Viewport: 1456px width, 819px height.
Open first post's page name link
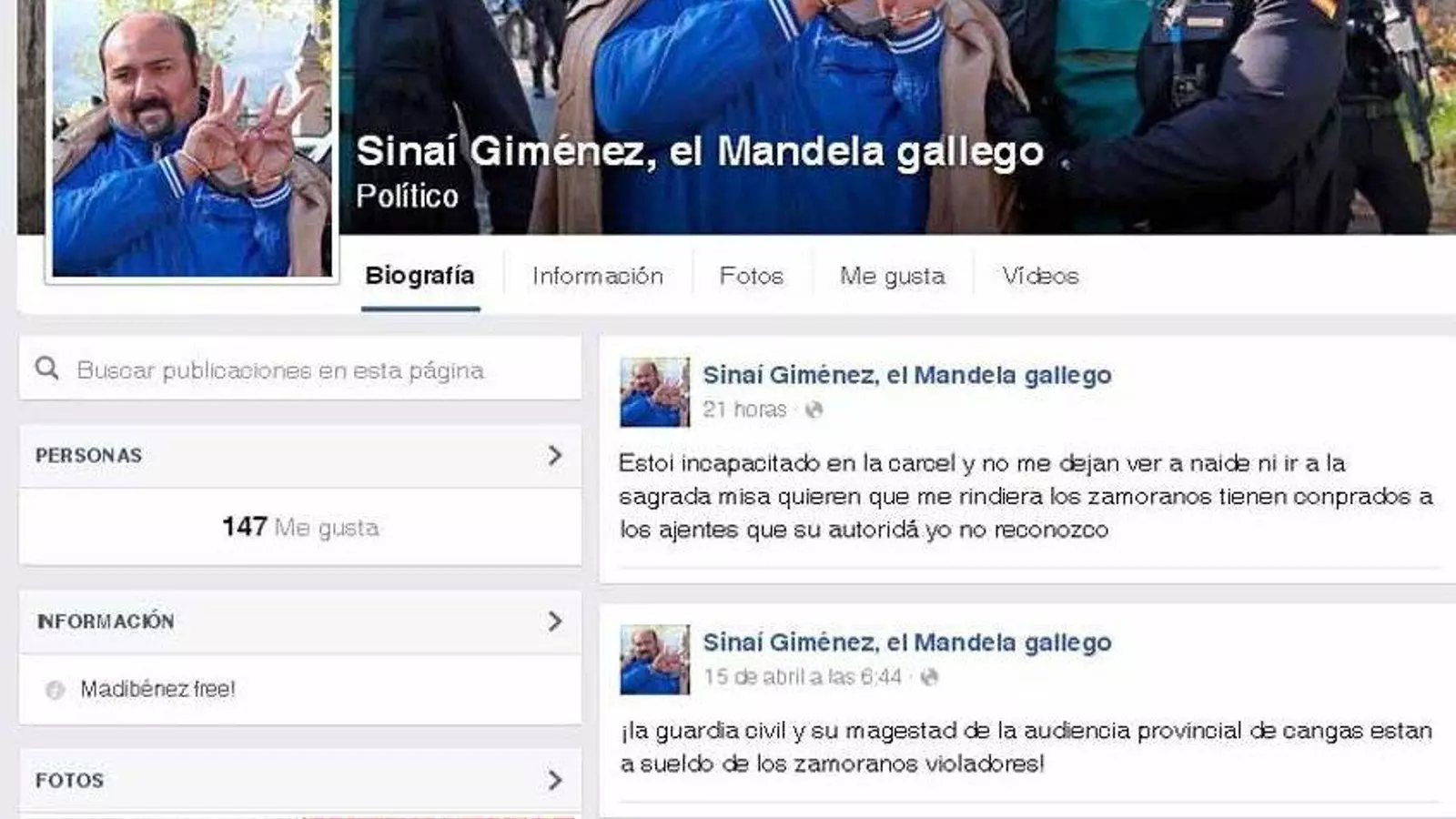(x=906, y=375)
